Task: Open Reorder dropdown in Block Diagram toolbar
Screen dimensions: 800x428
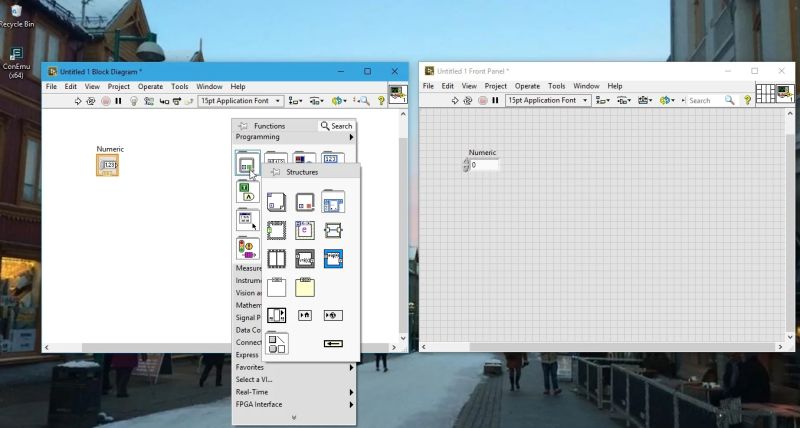Action: pyautogui.click(x=339, y=101)
